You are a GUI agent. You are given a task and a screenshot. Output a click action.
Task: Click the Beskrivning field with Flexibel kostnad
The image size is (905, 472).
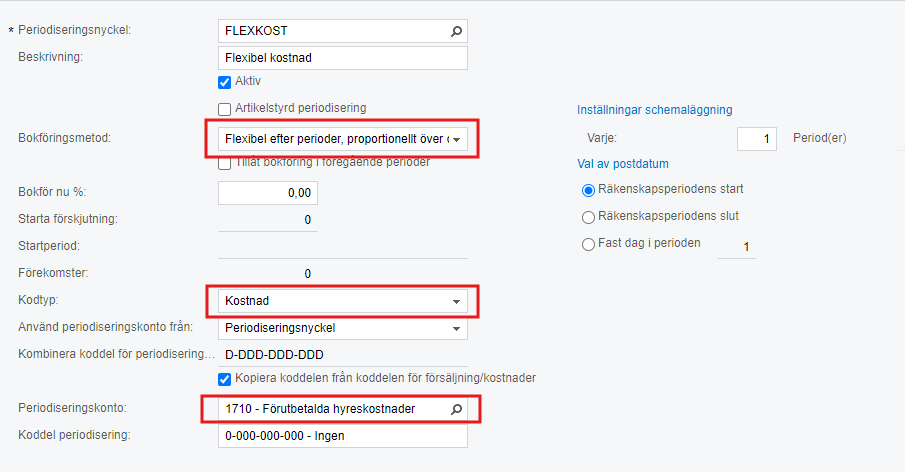point(343,58)
